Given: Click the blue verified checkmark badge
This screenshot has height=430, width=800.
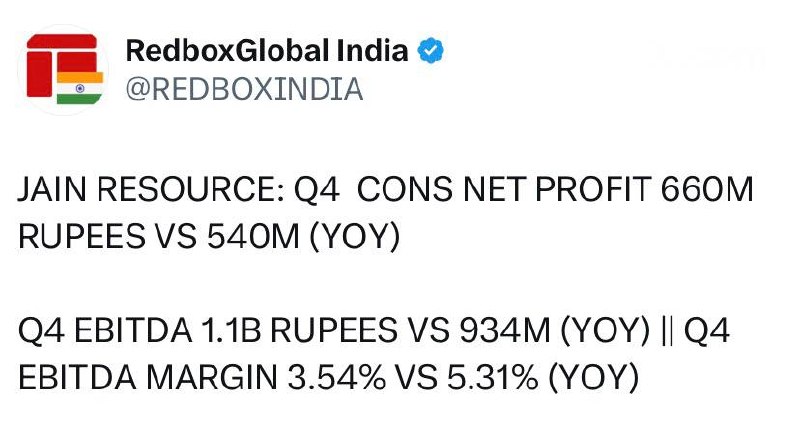Looking at the screenshot, I should coord(431,50).
